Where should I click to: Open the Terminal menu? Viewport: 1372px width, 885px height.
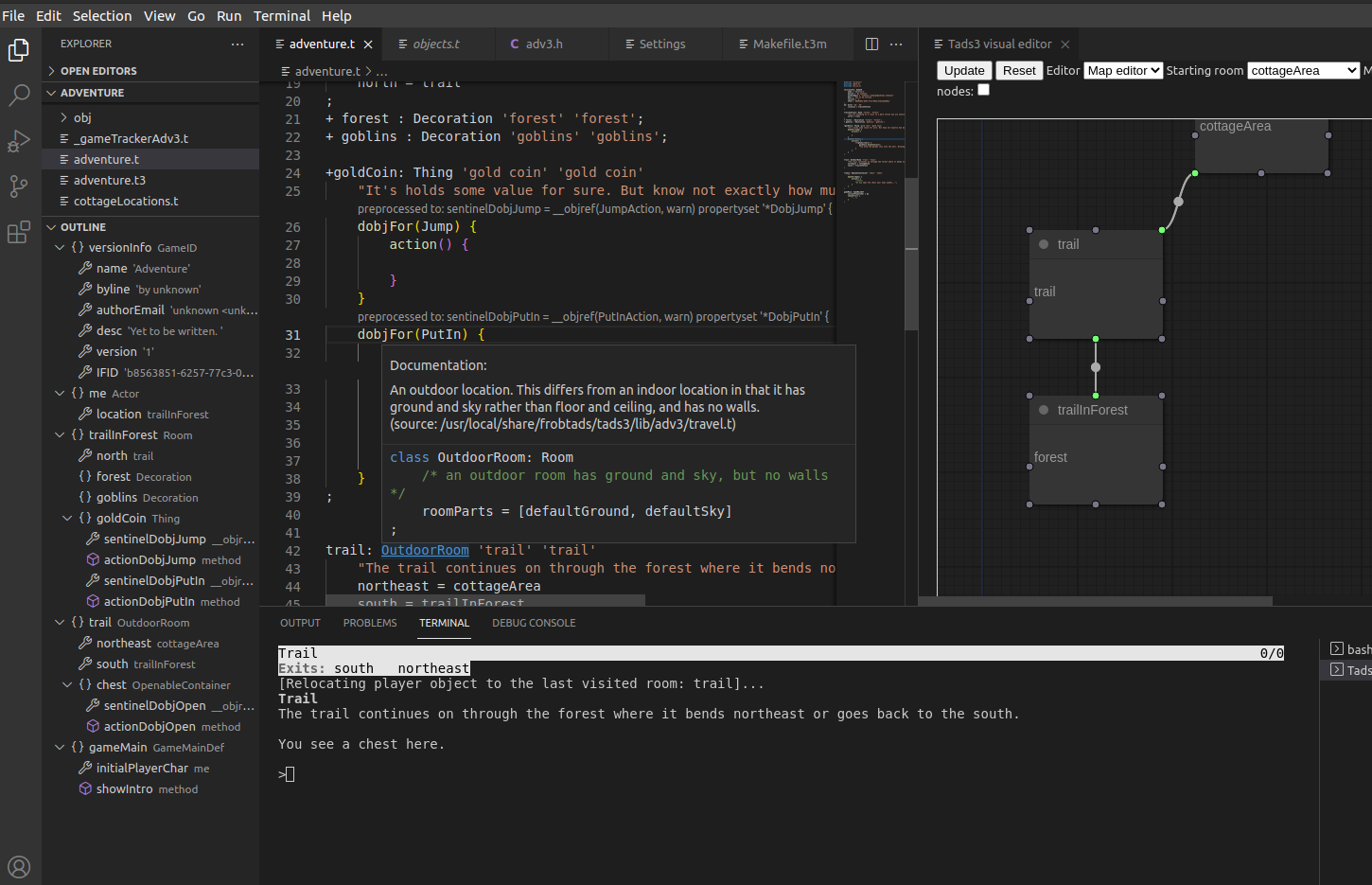point(281,16)
